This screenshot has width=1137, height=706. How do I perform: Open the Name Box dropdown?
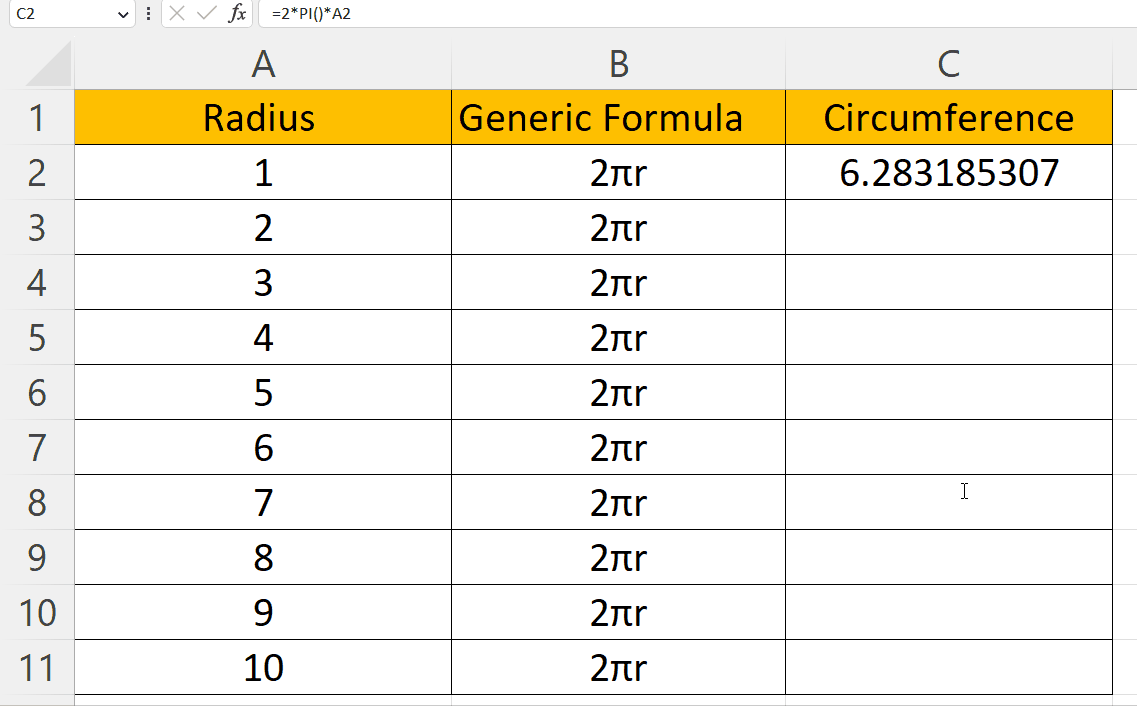(122, 14)
